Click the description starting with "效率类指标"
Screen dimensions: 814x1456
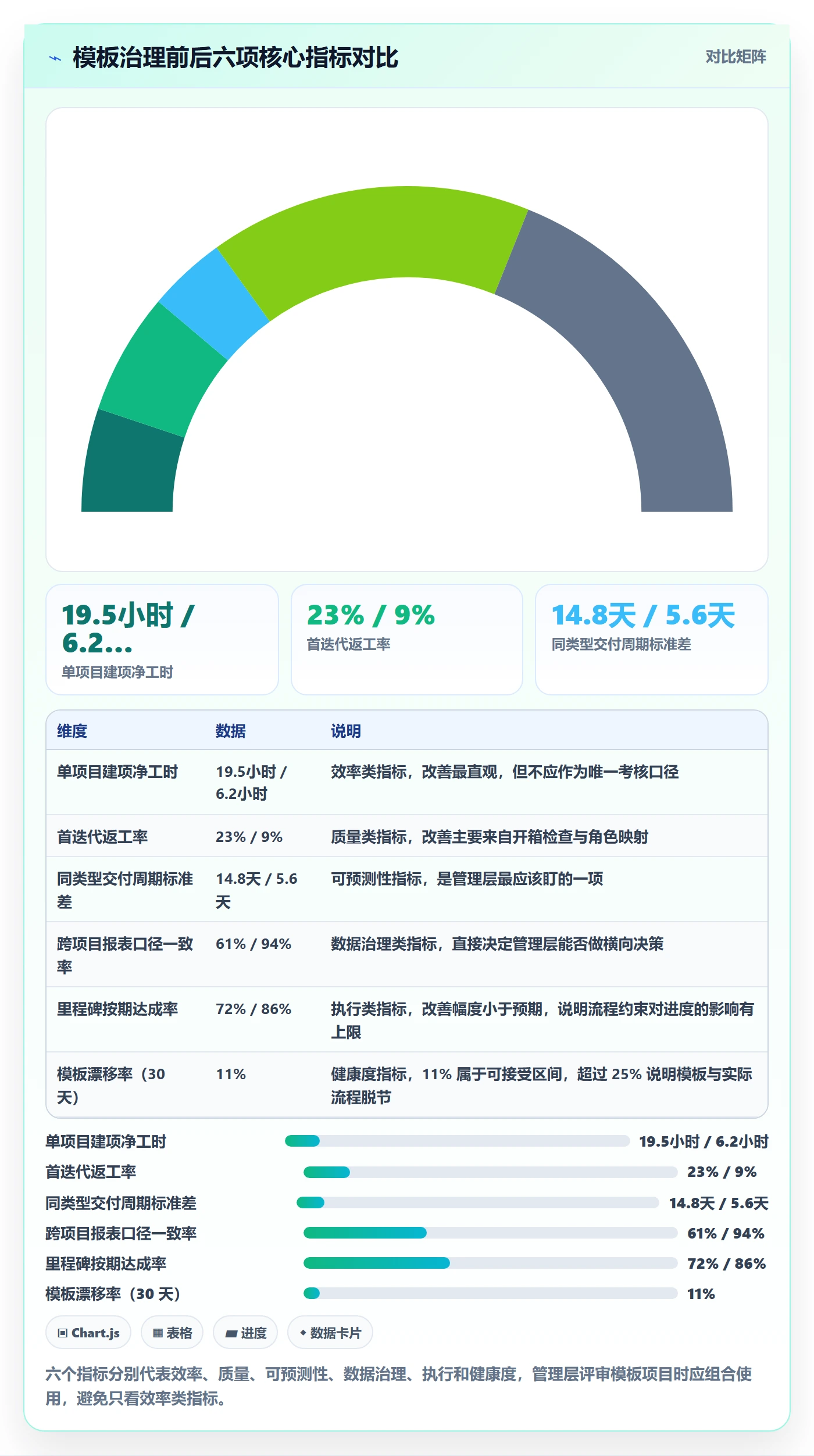coord(505,772)
